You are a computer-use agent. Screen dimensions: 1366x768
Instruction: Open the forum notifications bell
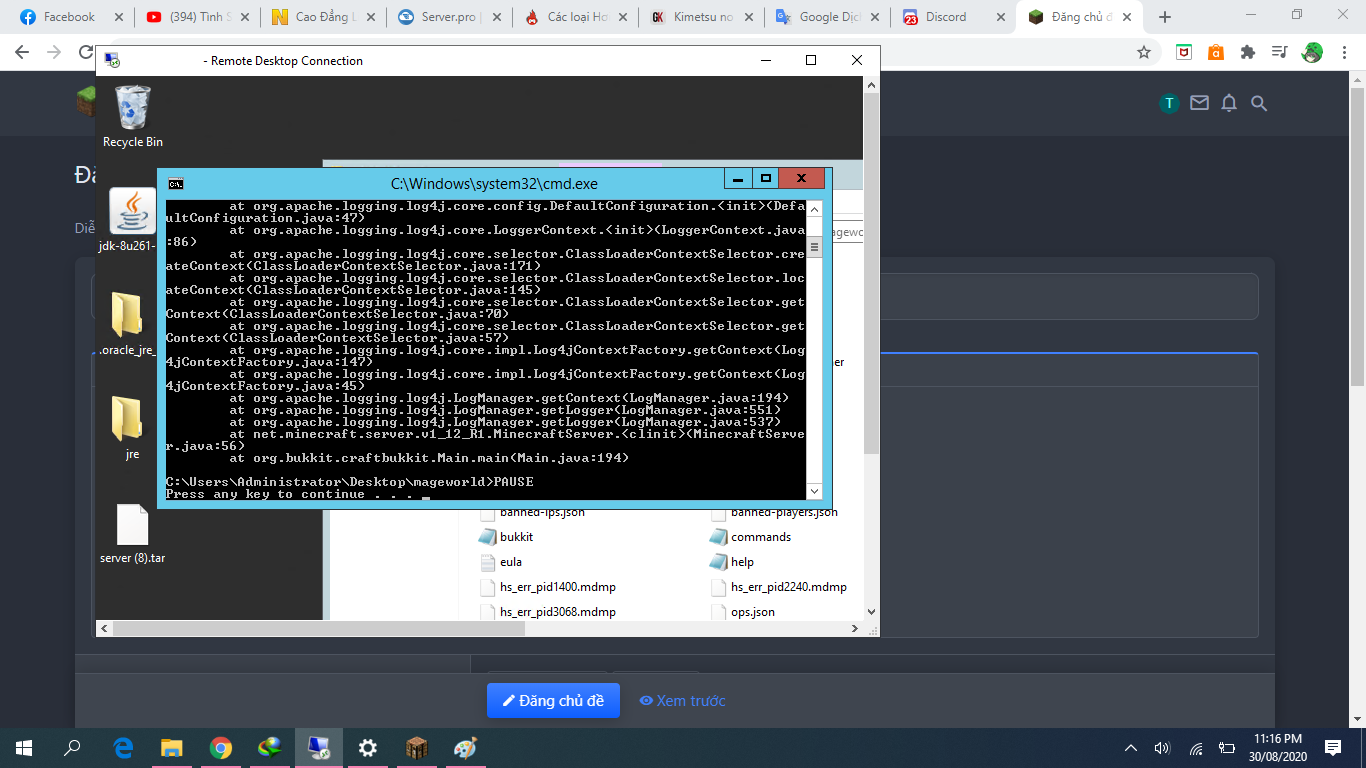1229,103
